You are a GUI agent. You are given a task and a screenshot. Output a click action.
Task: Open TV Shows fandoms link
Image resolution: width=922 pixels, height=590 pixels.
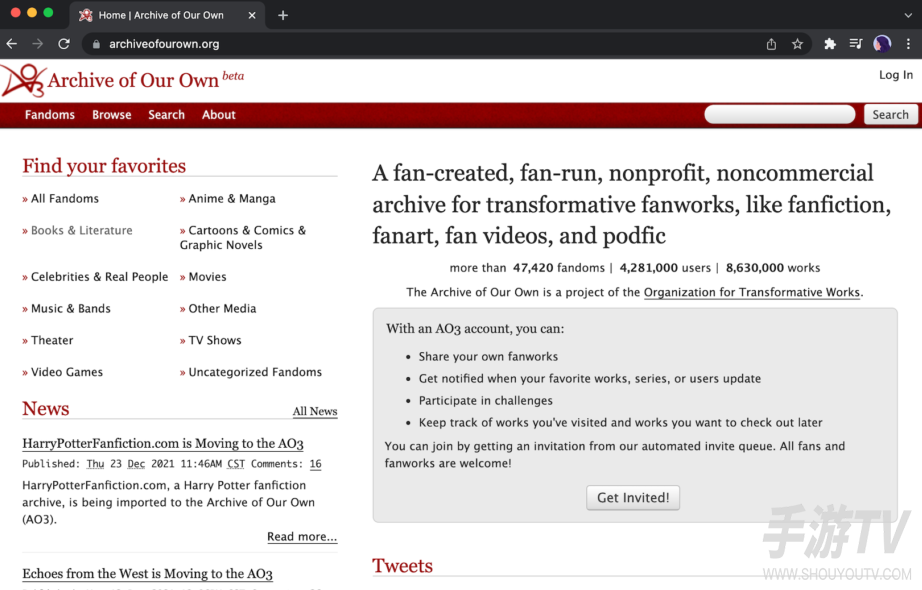[215, 340]
